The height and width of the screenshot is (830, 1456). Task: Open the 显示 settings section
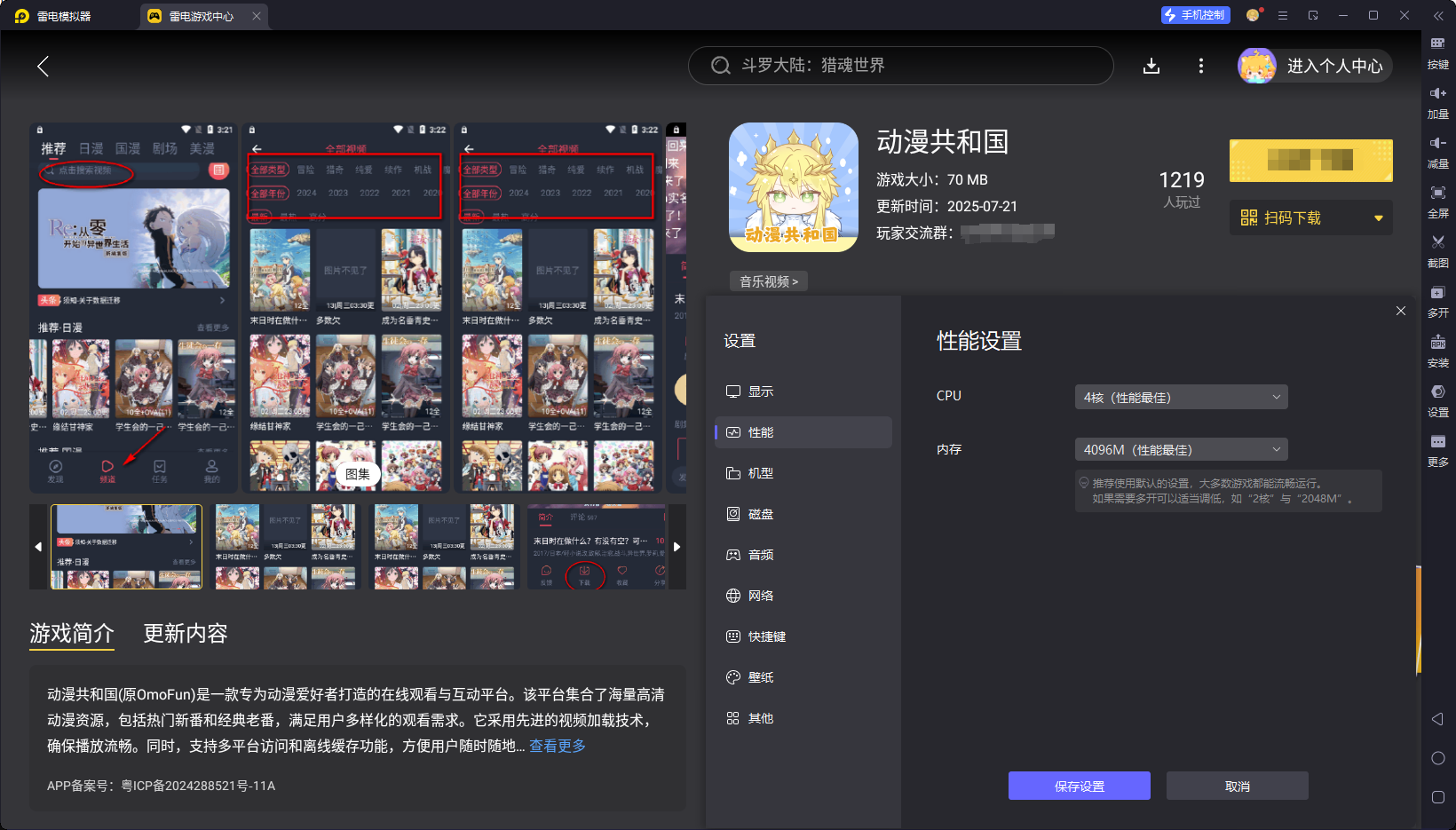tap(803, 391)
